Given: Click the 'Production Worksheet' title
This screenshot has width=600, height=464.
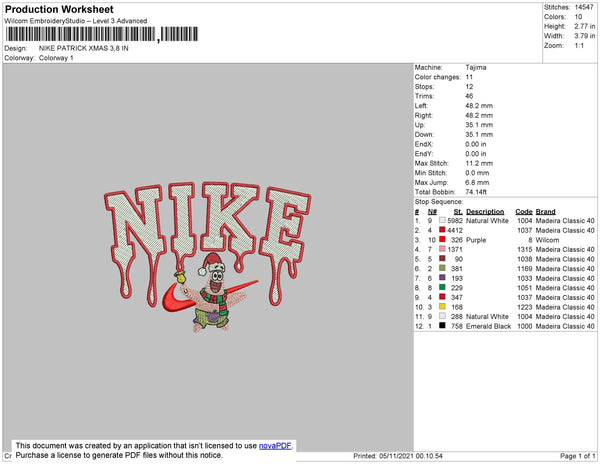Looking at the screenshot, I should click(x=59, y=10).
